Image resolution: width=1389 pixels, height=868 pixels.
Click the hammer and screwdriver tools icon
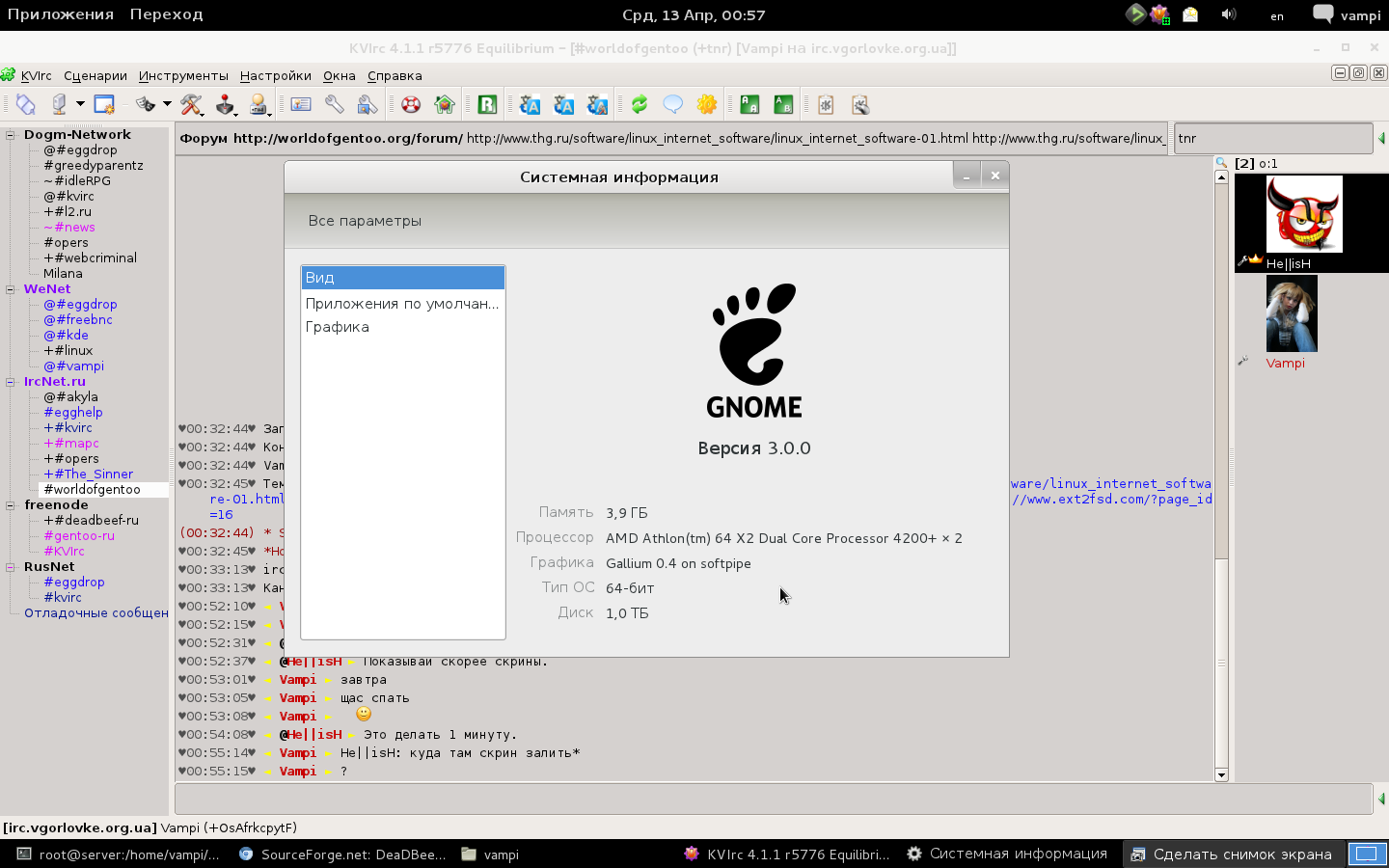click(191, 104)
